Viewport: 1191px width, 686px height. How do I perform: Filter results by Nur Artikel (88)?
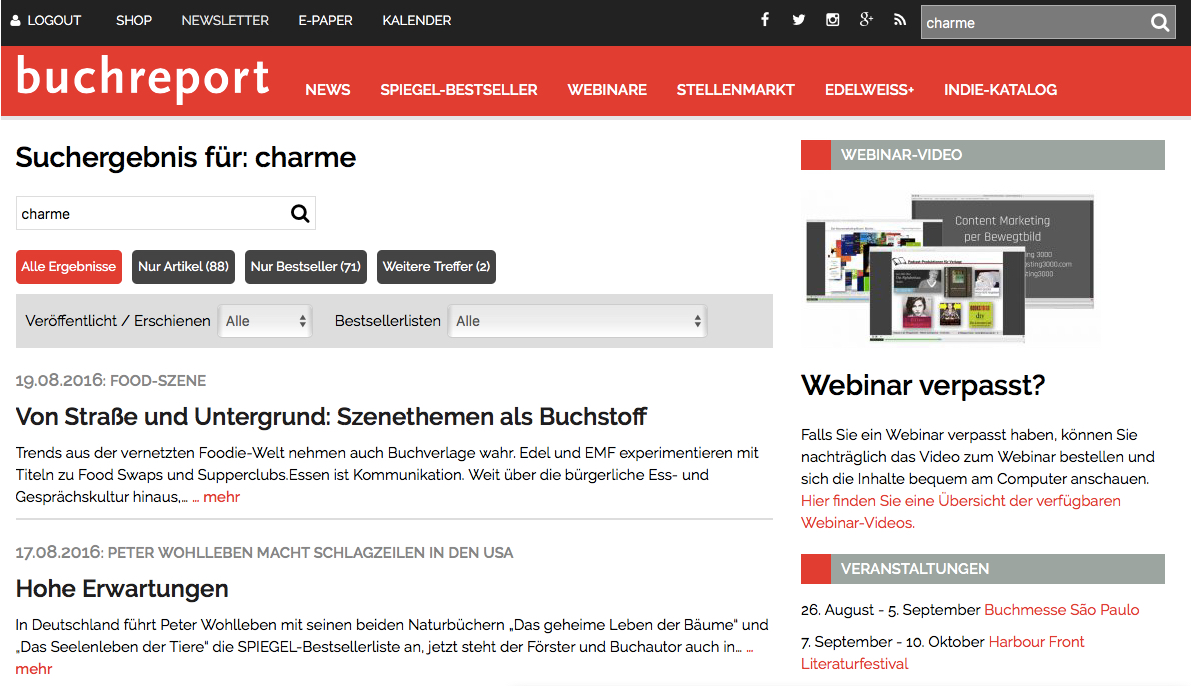coord(183,267)
